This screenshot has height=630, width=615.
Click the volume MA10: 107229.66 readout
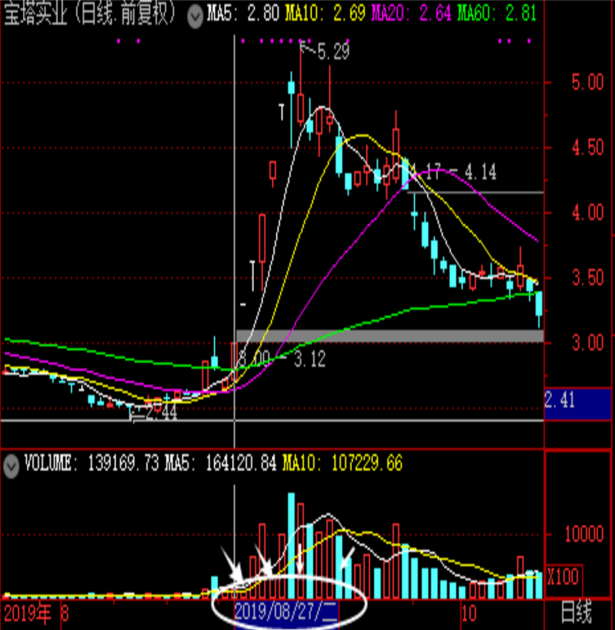[342, 463]
